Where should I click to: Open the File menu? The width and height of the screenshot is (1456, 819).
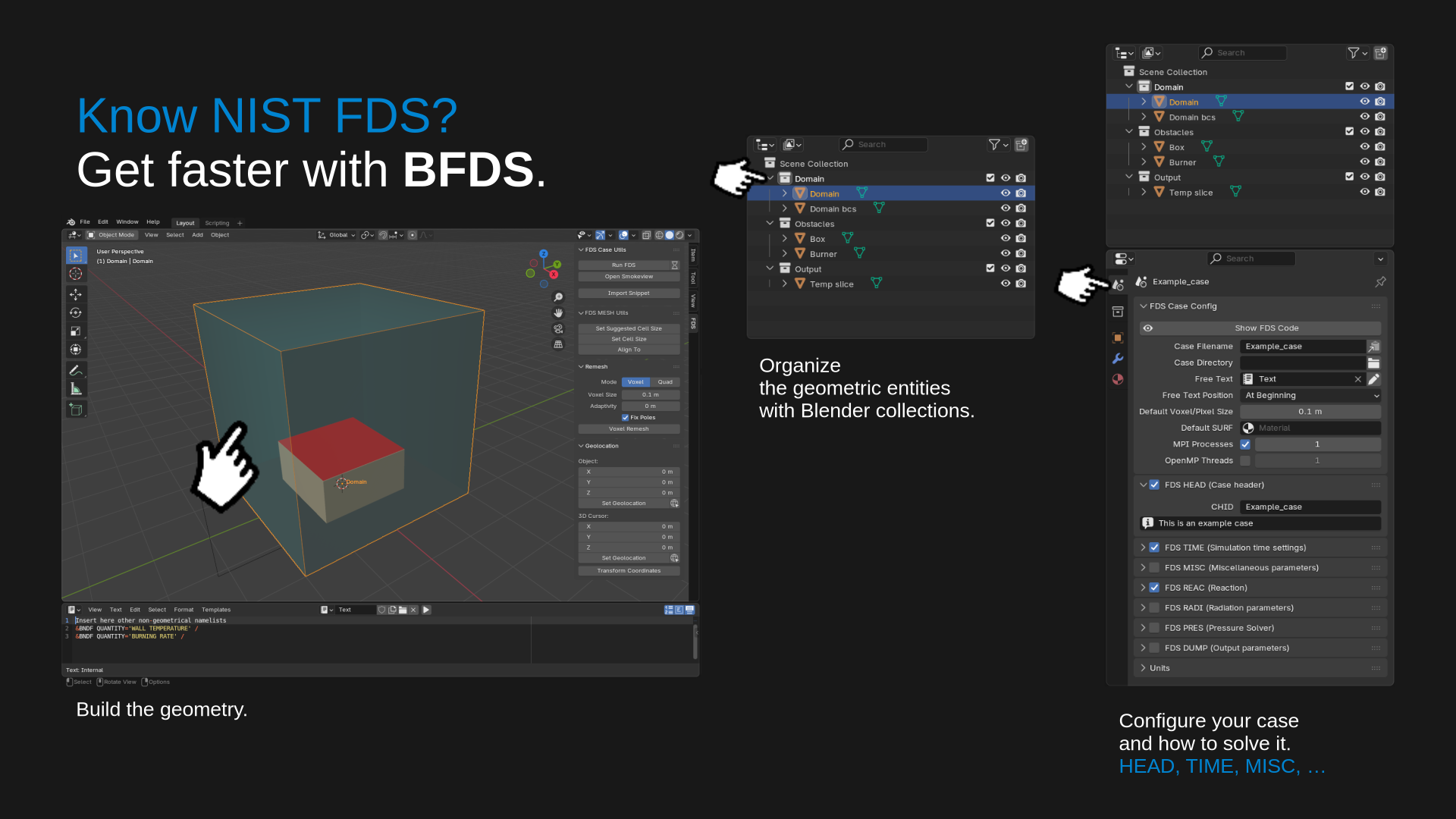tap(85, 222)
